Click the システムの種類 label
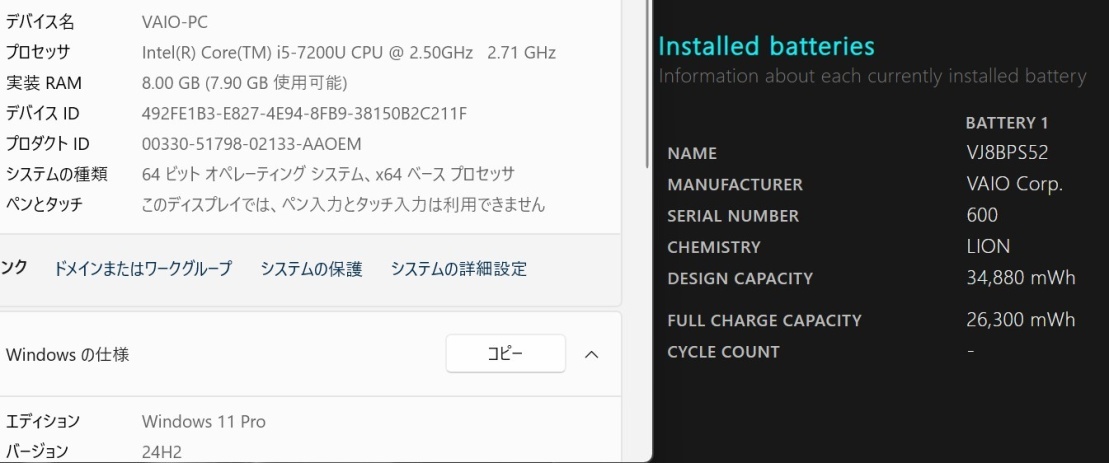This screenshot has width=1109, height=463. point(57,175)
